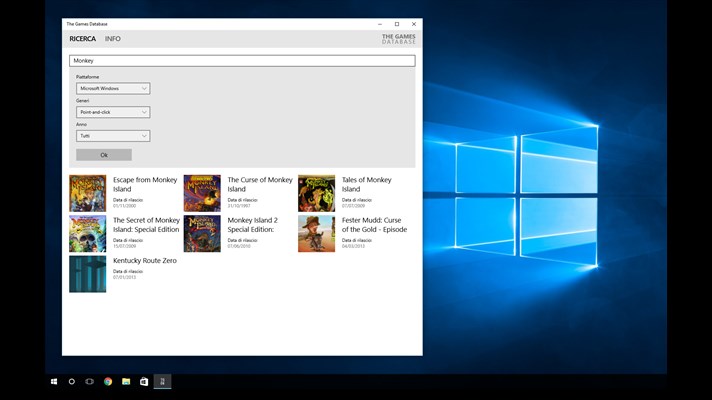The image size is (712, 400).
Task: Select the title The Curse of Monkey Island
Action: click(x=260, y=184)
